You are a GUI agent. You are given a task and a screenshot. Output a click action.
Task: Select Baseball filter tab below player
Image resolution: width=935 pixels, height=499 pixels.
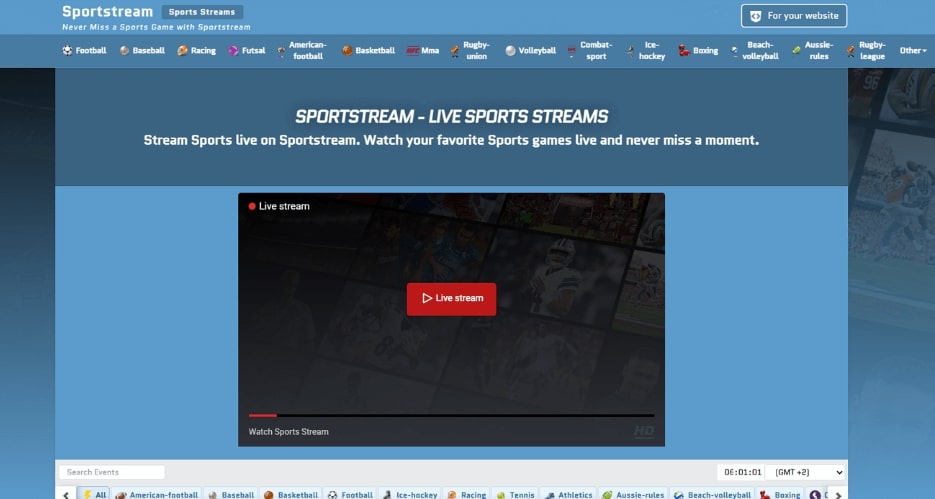pos(231,494)
